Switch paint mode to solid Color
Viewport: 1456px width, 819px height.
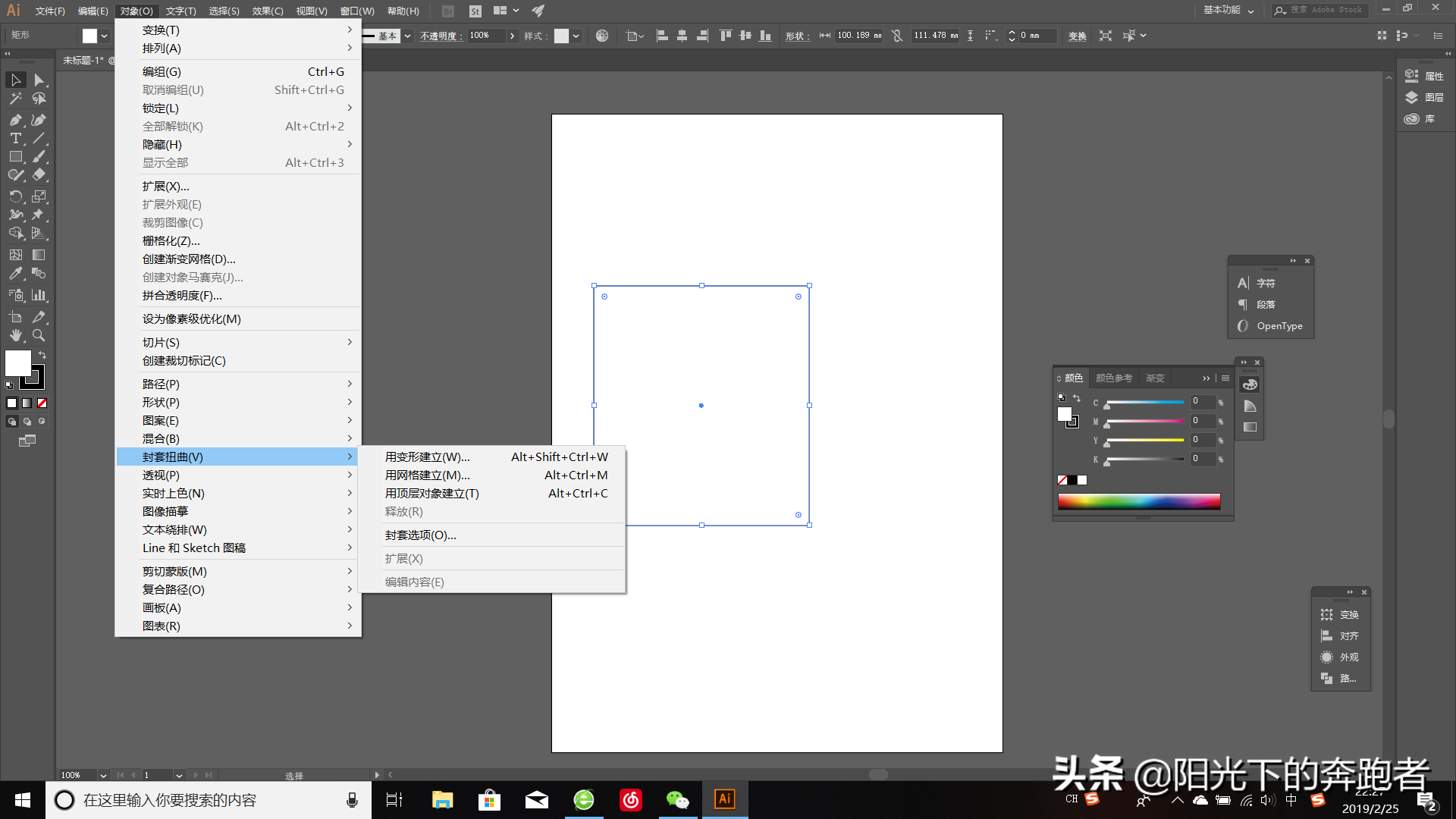(11, 403)
